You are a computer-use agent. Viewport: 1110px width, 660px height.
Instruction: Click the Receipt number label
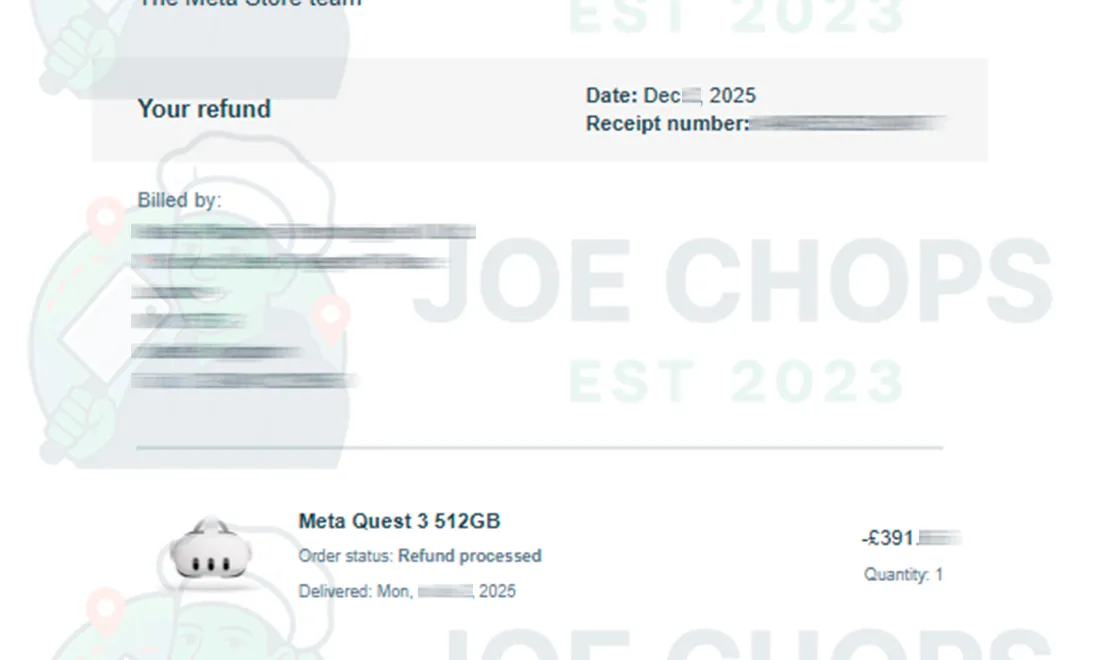[x=666, y=124]
